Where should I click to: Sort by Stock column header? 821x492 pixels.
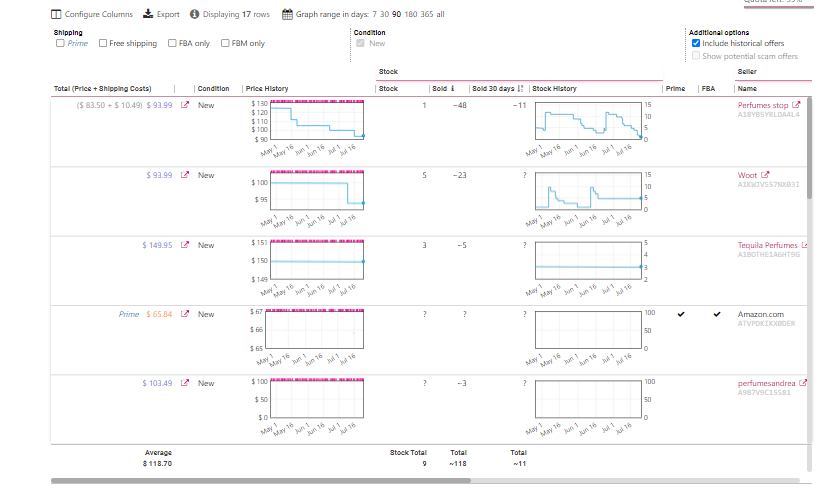coord(389,88)
